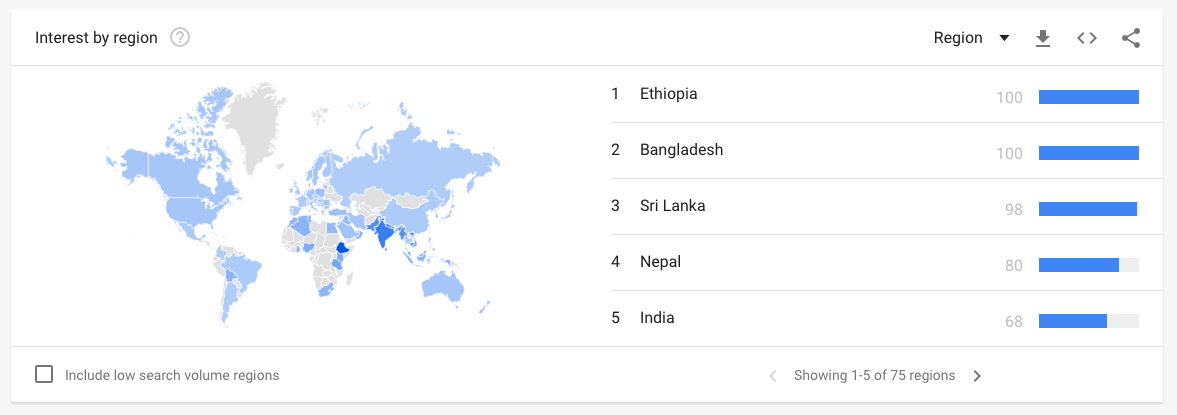Share the Interest by region chart
Image resolution: width=1177 pixels, height=415 pixels.
[1131, 38]
